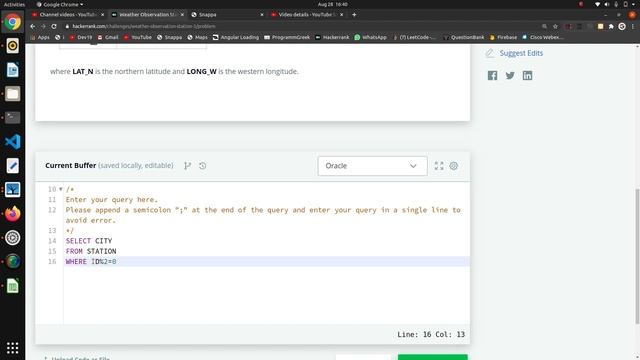640x360 pixels.
Task: Open the Angular Loading bookmark
Action: point(236,37)
